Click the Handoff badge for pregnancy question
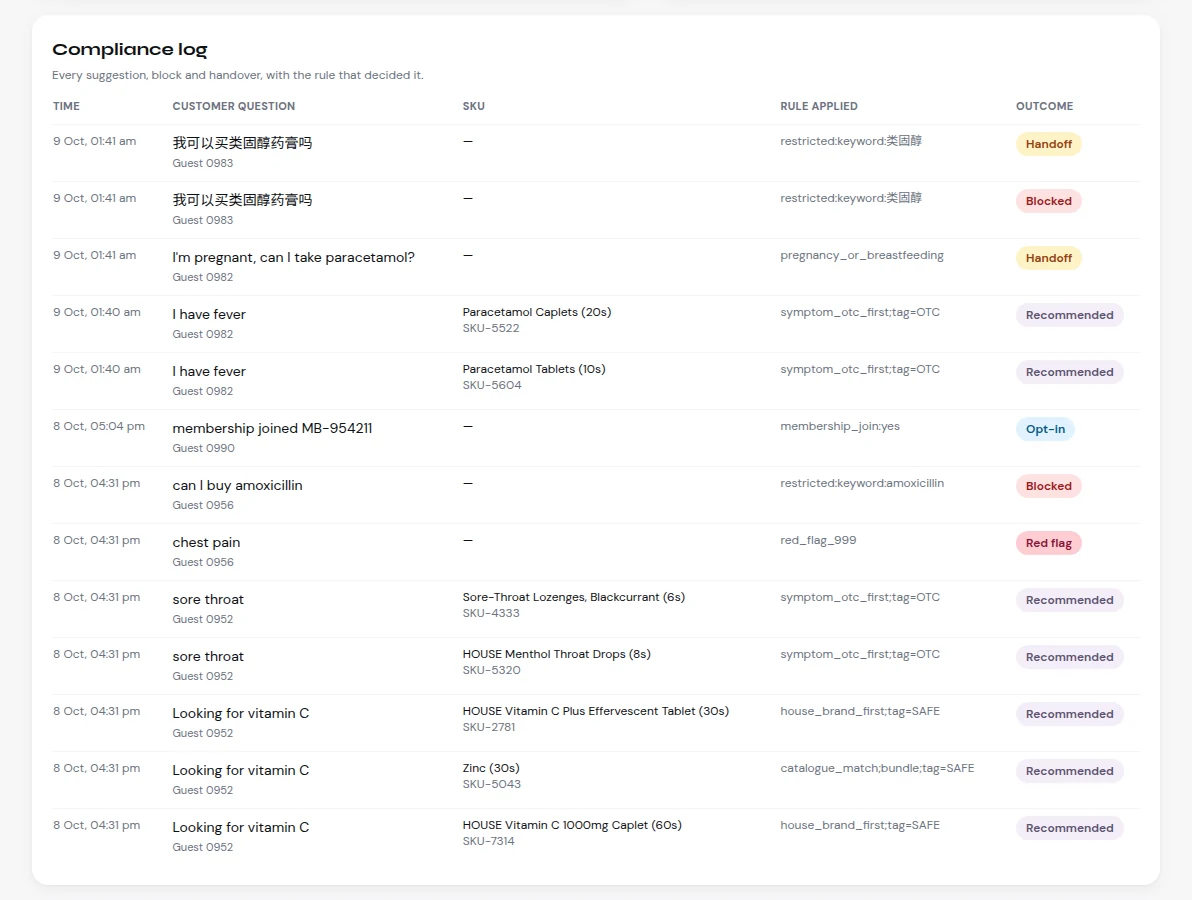 click(x=1048, y=258)
